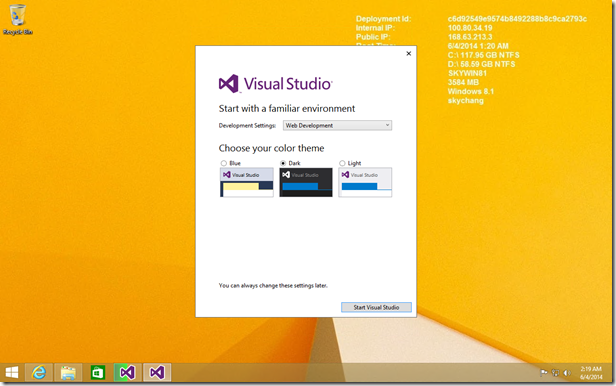616x386 pixels.
Task: Select the Blue color theme radio button
Action: [x=224, y=163]
